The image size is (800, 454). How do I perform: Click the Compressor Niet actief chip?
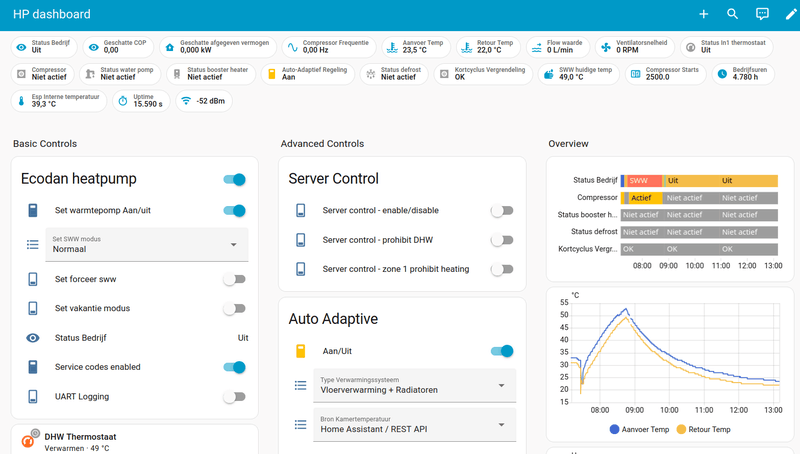point(42,74)
